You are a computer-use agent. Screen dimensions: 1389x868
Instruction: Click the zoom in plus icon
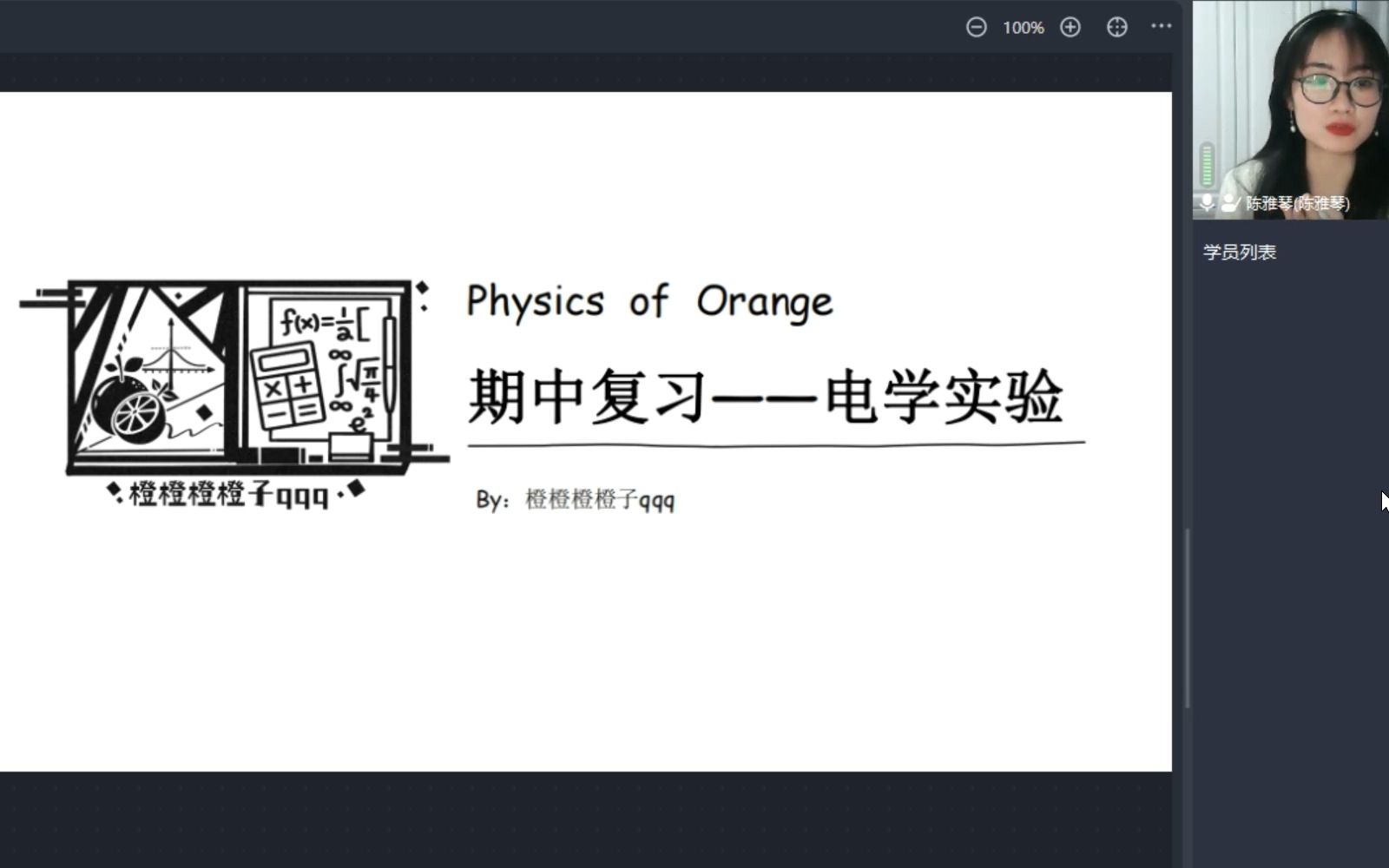(x=1070, y=27)
